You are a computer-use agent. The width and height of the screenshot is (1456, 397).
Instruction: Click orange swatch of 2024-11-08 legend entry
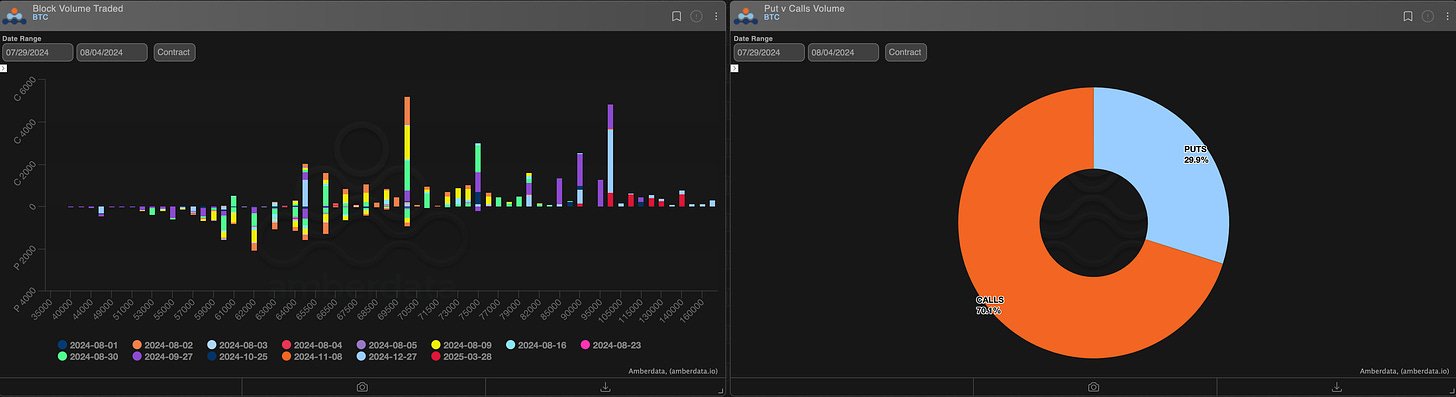click(x=286, y=356)
